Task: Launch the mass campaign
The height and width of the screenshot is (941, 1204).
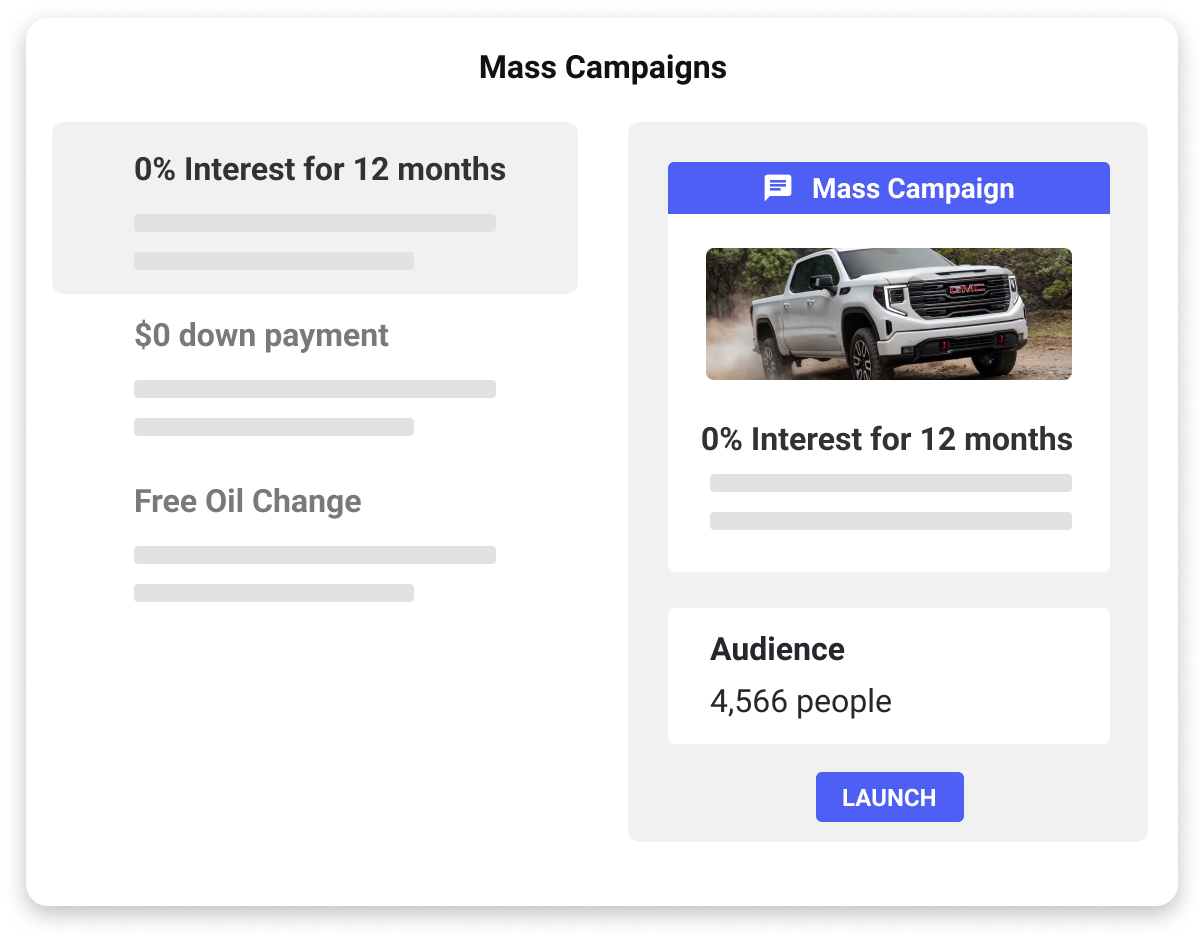Action: pos(889,797)
